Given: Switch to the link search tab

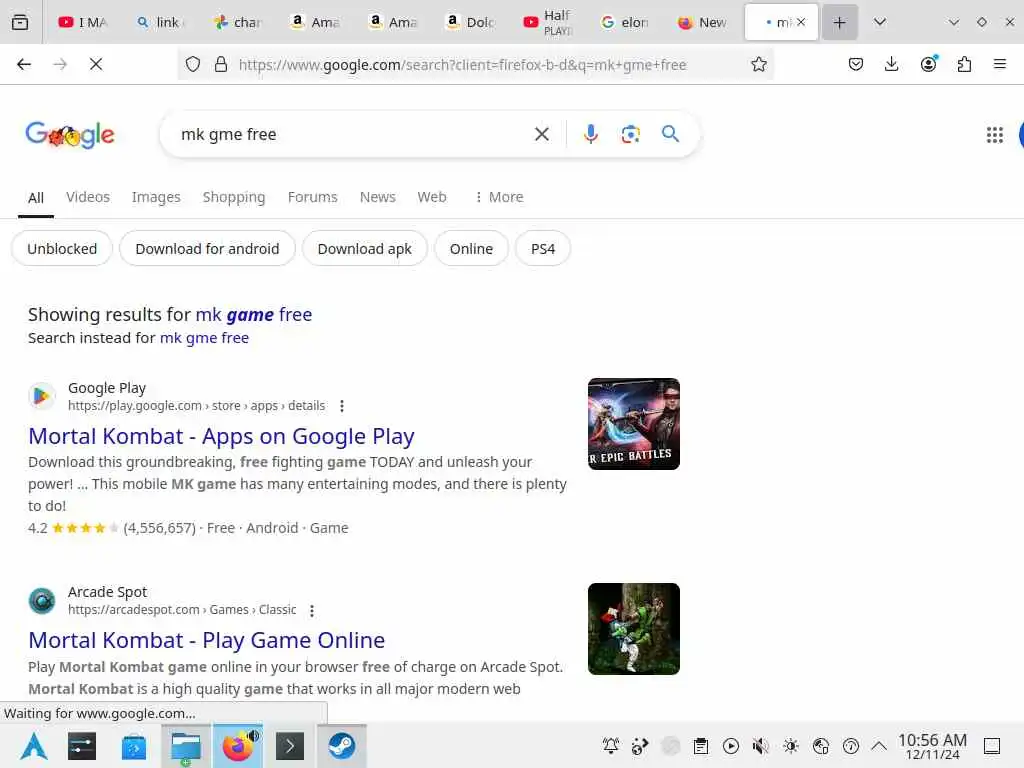Looking at the screenshot, I should [161, 22].
